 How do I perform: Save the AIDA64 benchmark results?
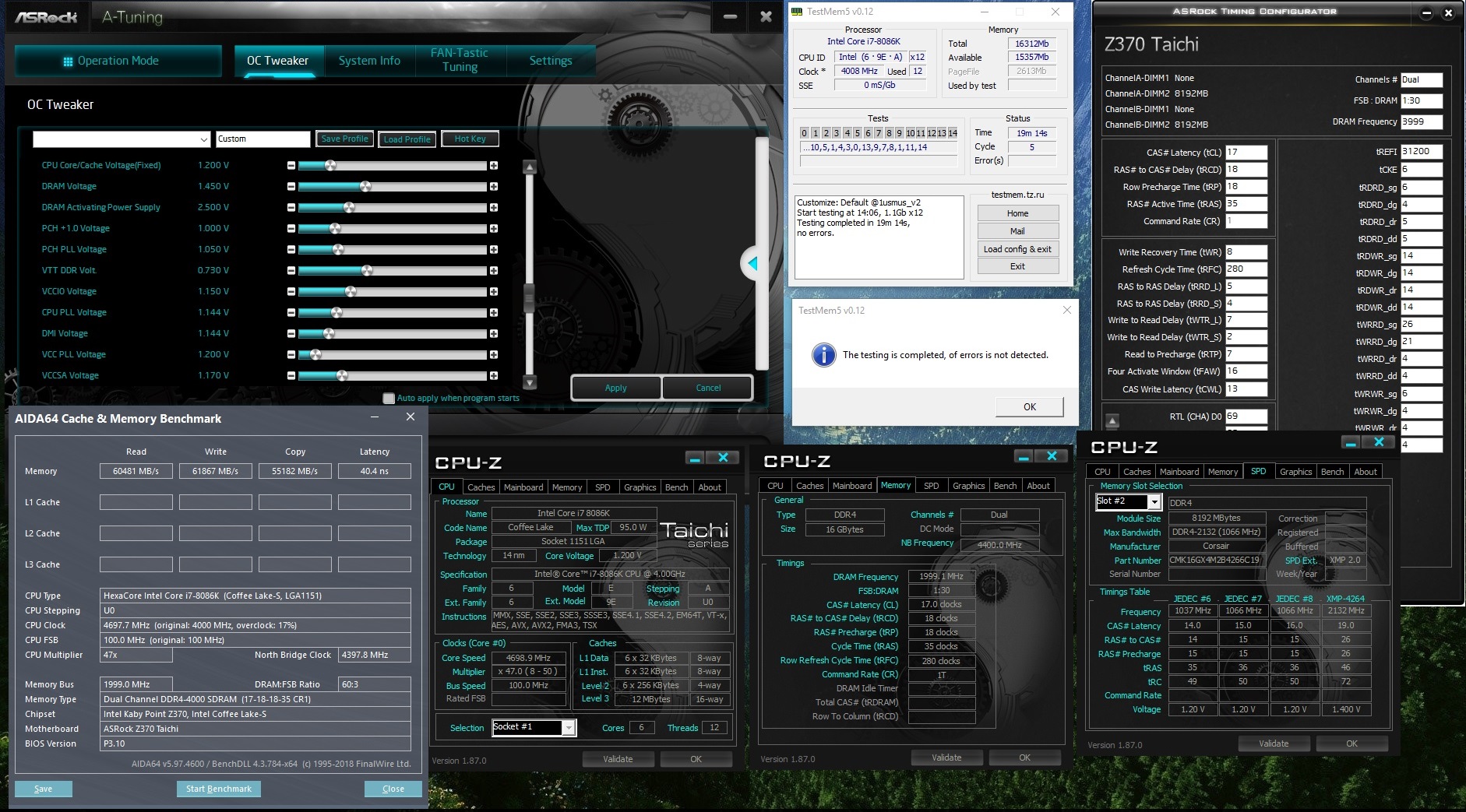click(44, 789)
